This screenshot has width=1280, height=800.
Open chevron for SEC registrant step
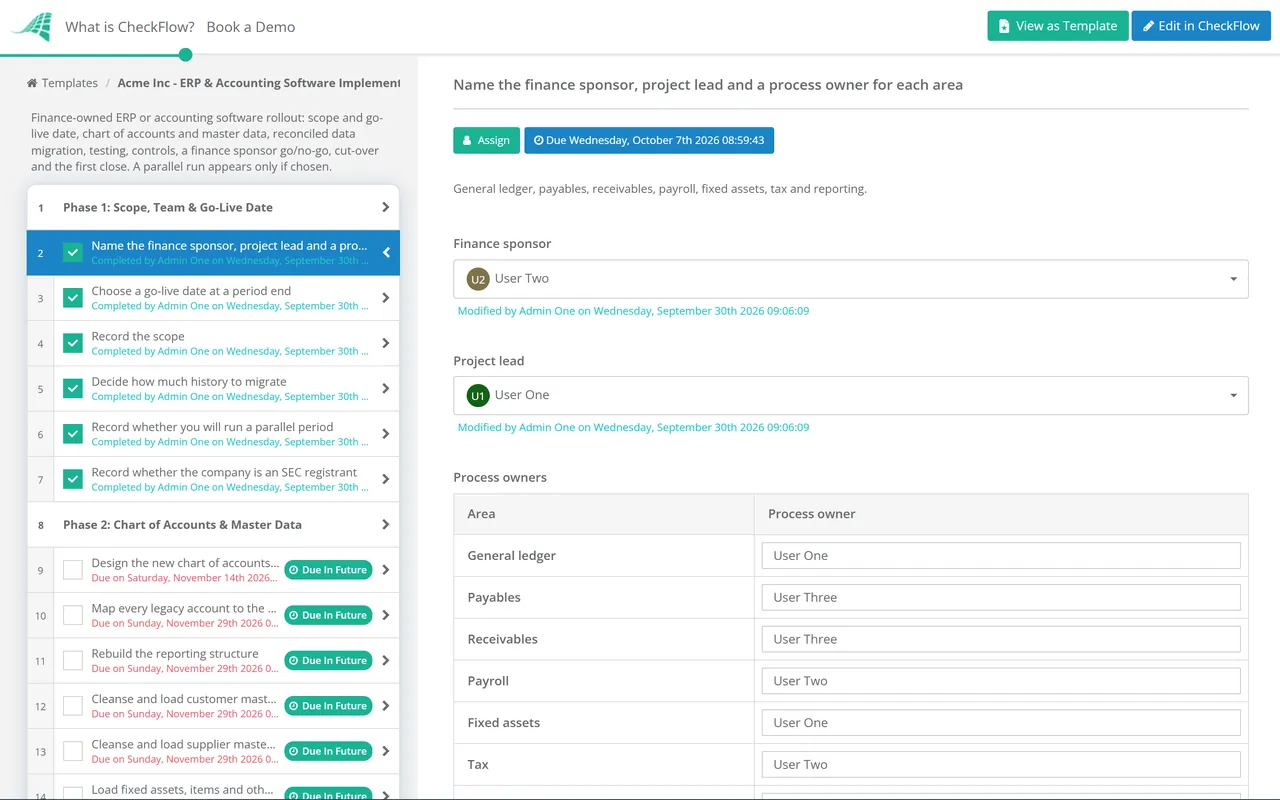386,479
